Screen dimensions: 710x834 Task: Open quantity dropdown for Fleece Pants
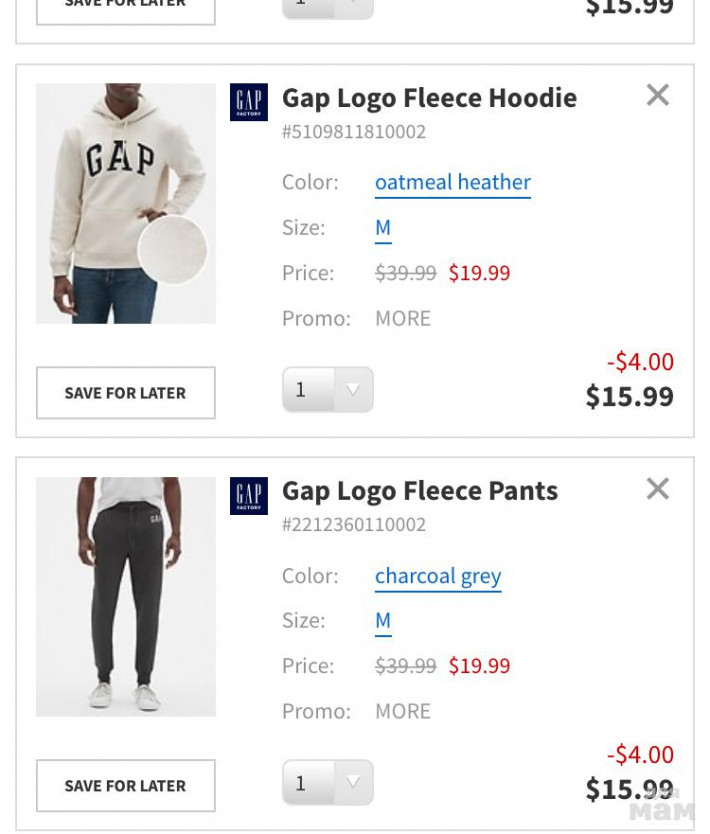point(327,783)
